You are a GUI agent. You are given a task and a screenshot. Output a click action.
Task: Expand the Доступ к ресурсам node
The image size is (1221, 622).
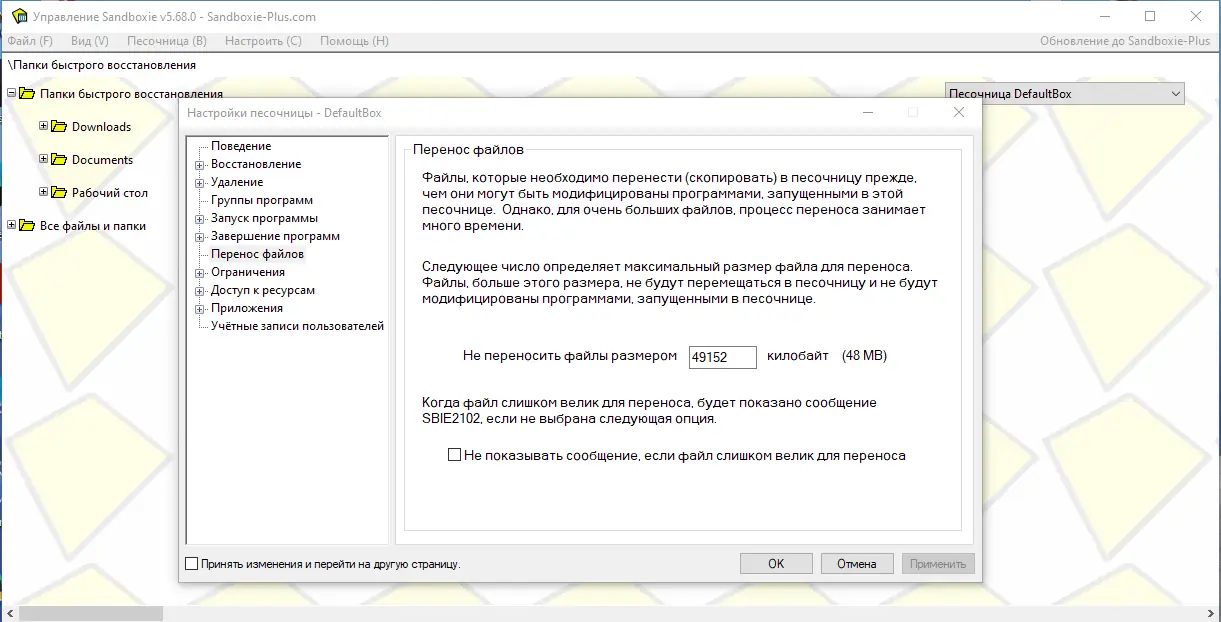200,291
